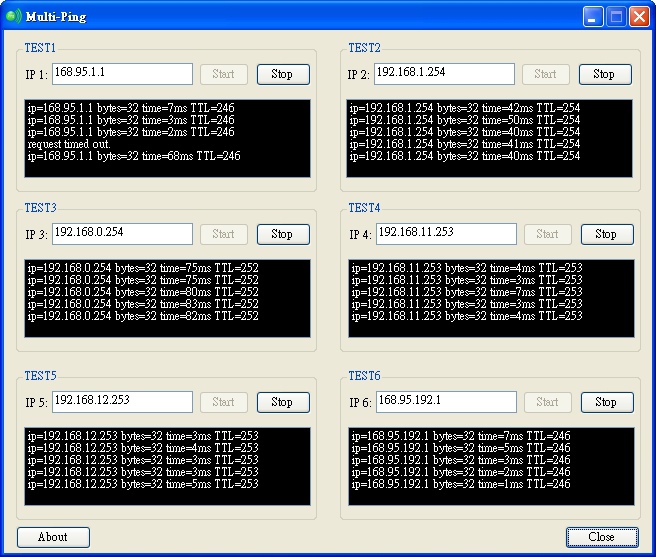Viewport: 656px width, 557px height.
Task: Click the 'IP 6:' label
Action: pos(361,403)
